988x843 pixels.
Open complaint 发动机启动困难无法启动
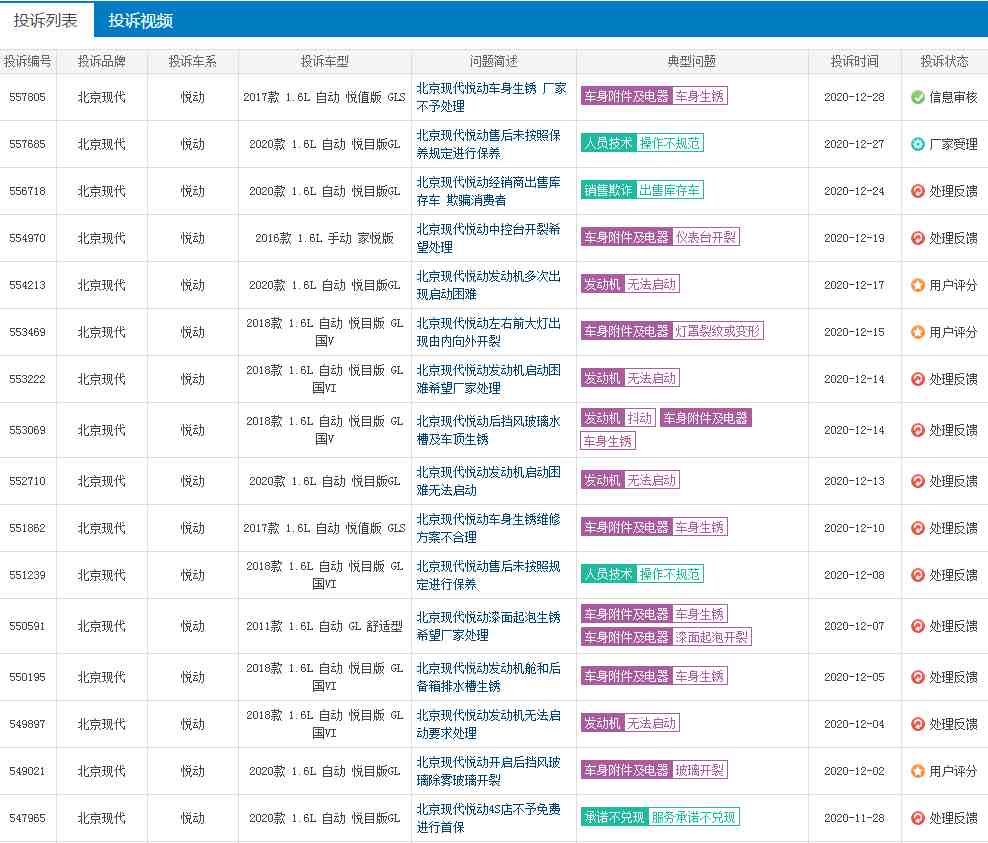(x=488, y=481)
